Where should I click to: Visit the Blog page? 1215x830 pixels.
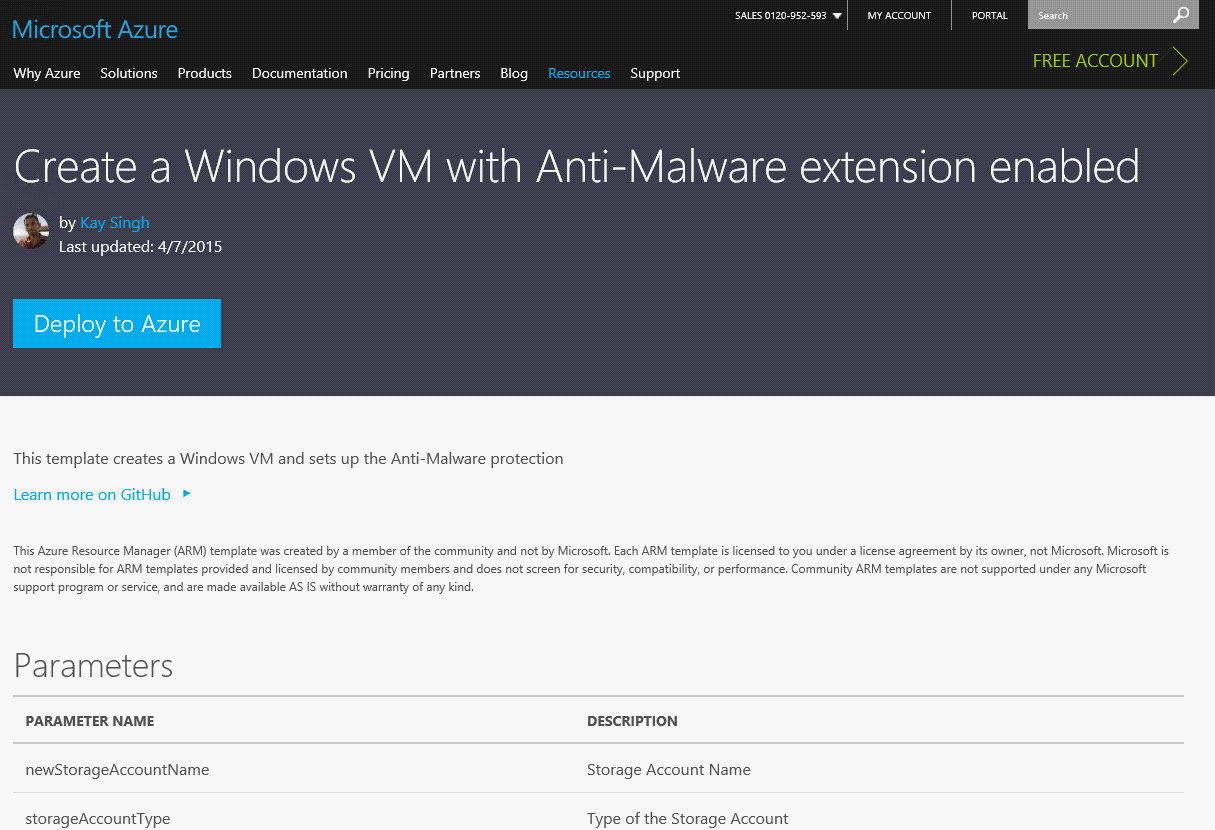(514, 73)
